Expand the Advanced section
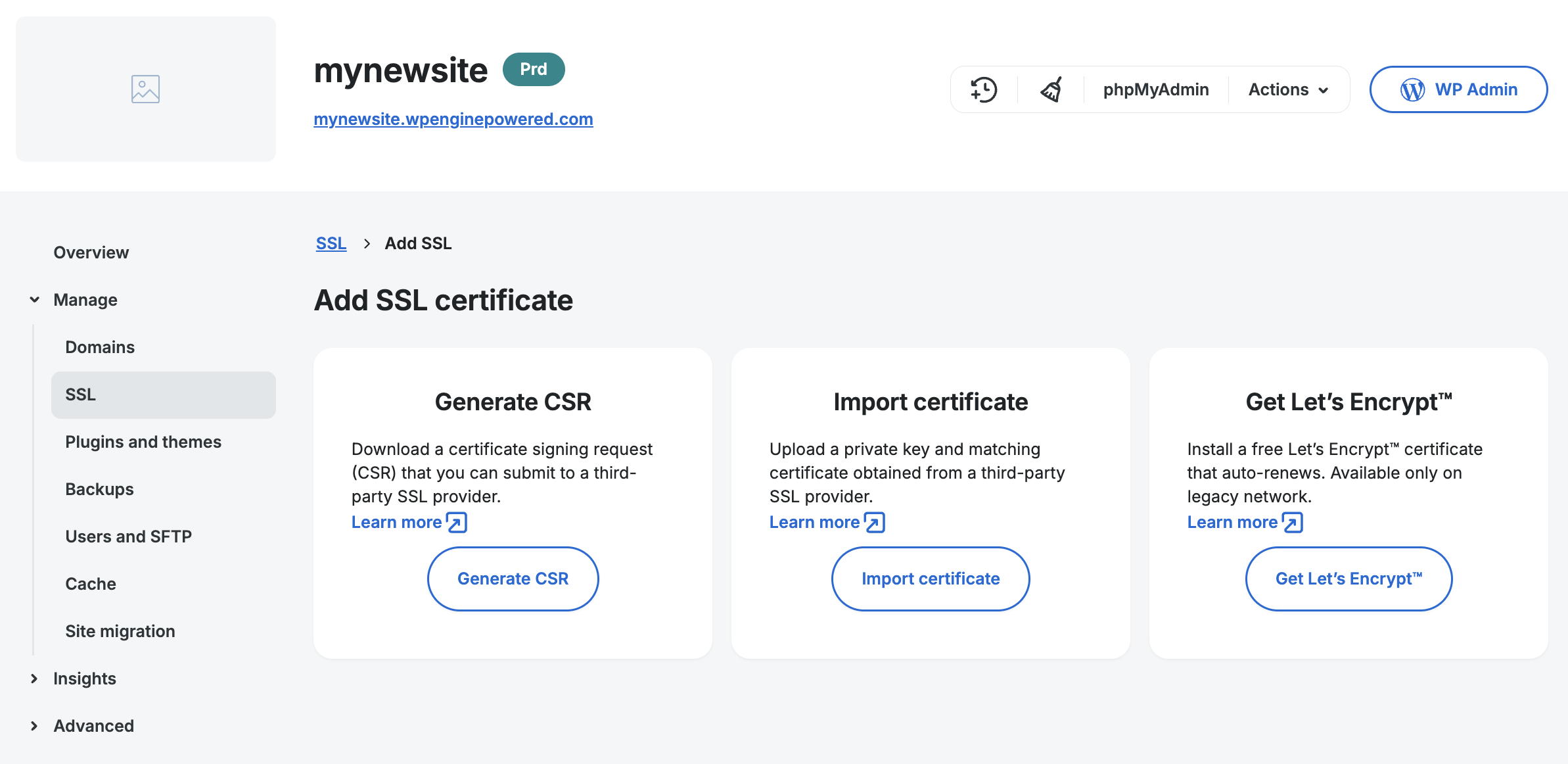Image resolution: width=1568 pixels, height=764 pixels. [x=93, y=725]
